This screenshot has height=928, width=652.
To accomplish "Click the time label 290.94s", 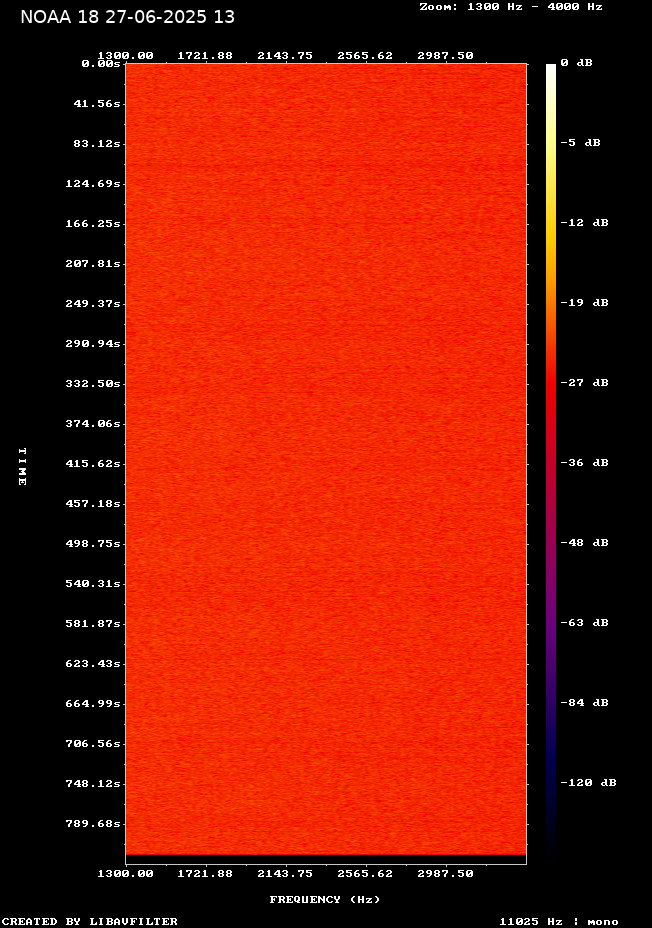I will tap(93, 344).
